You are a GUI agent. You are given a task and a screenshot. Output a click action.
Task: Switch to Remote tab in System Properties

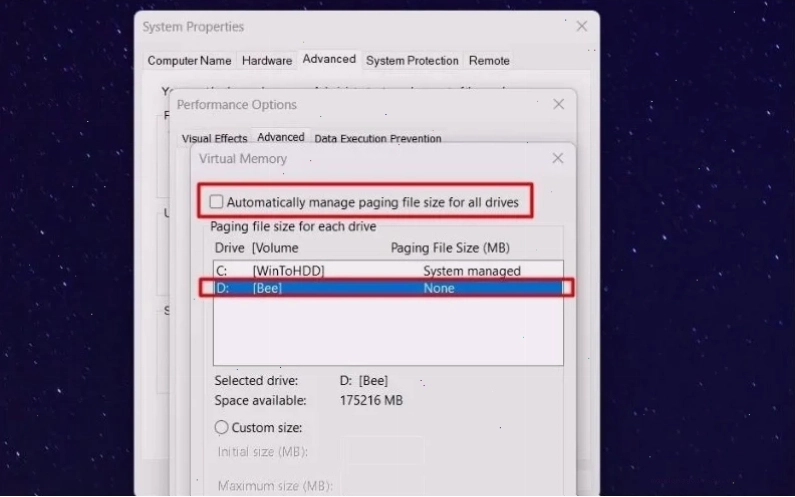(489, 60)
